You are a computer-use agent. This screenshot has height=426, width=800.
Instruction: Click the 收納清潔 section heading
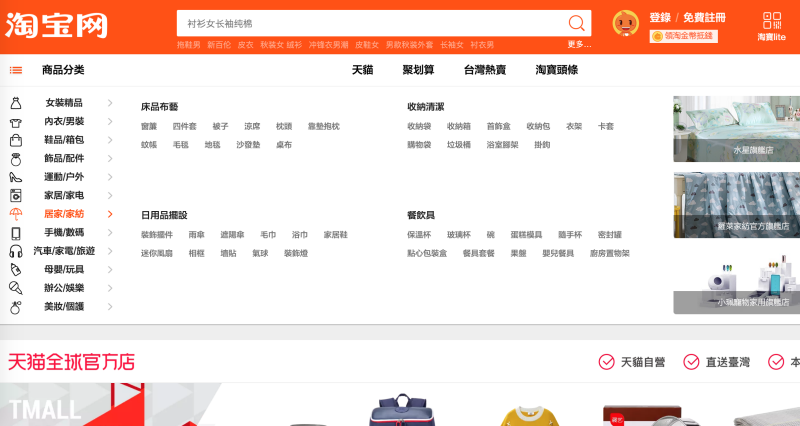[x=426, y=107]
